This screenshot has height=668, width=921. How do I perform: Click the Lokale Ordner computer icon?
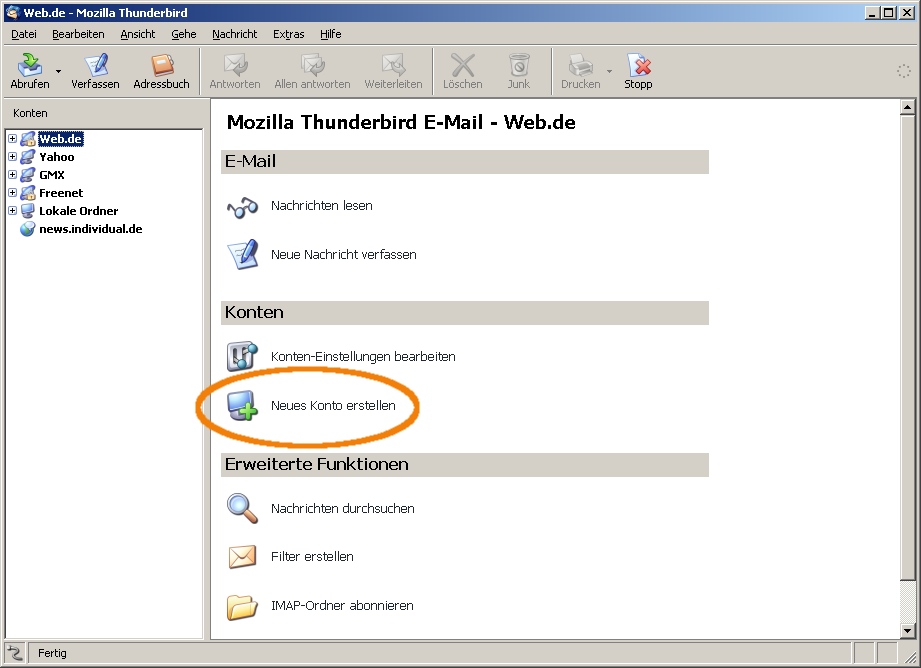coord(28,211)
